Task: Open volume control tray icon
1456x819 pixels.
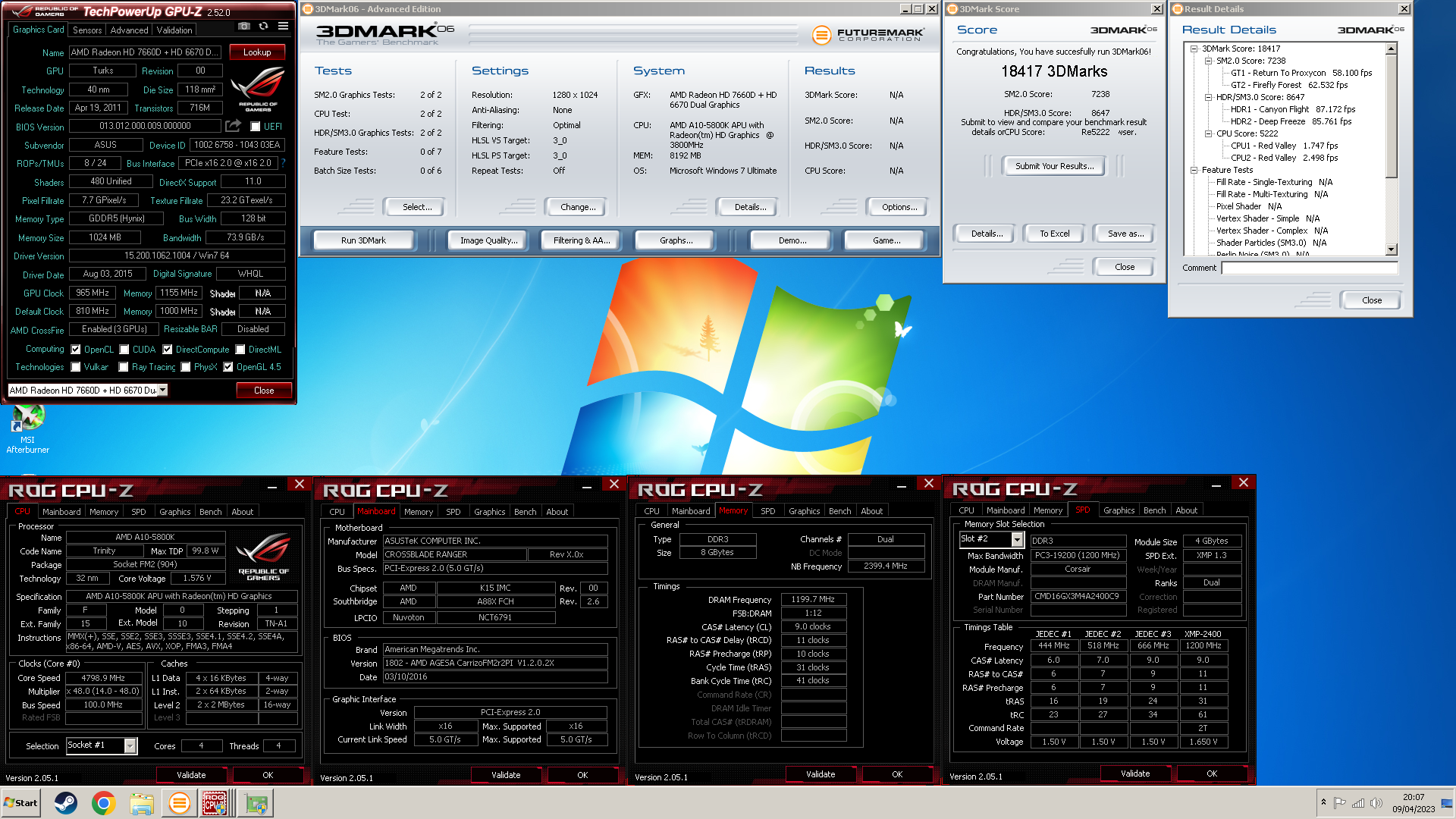Action: [1376, 803]
